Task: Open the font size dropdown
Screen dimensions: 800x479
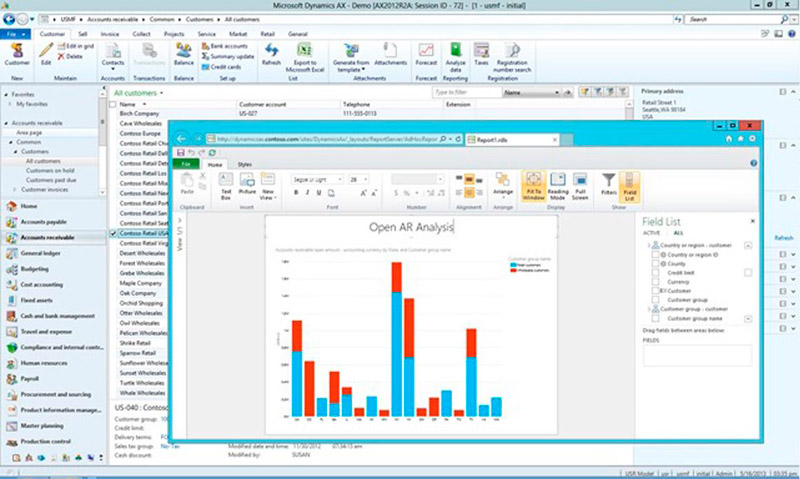Action: coord(365,180)
